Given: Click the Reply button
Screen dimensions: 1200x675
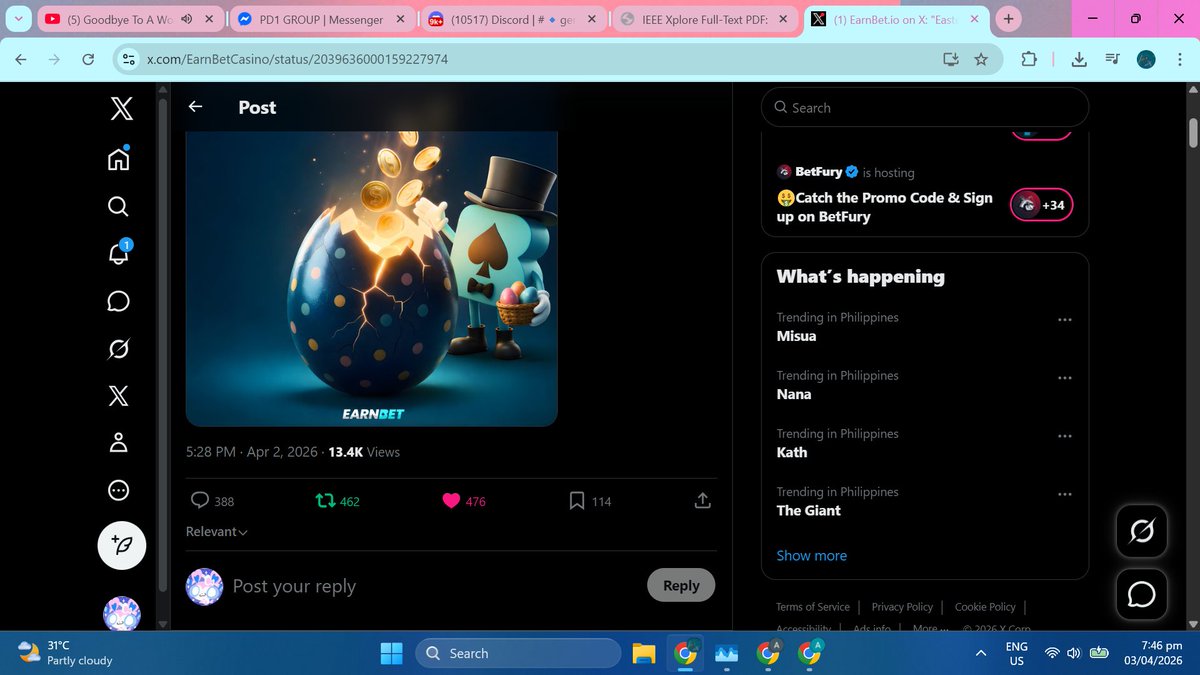Looking at the screenshot, I should [681, 585].
